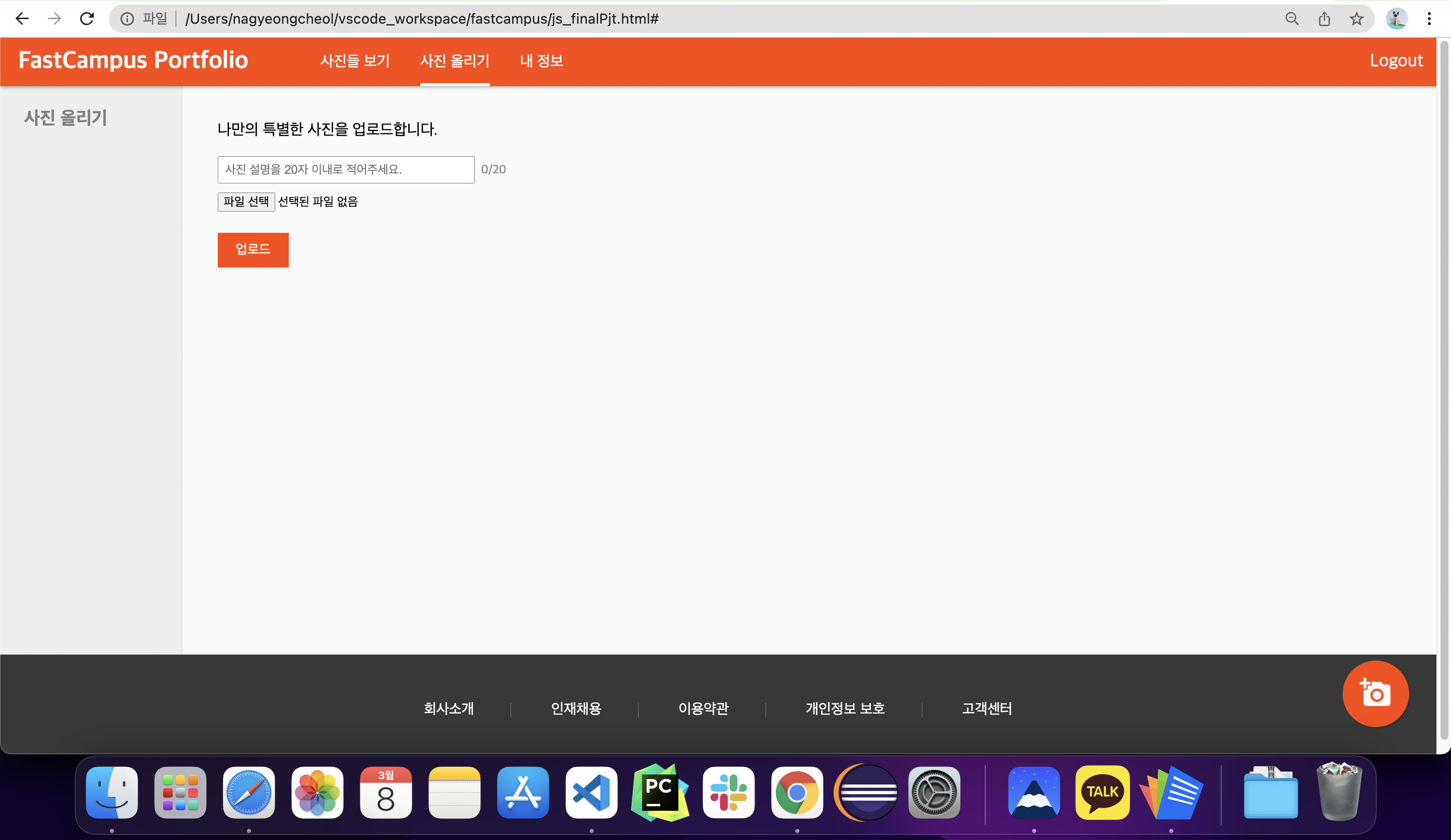The width and height of the screenshot is (1451, 840).
Task: Click the FastCampus Portfolio logo title
Action: (133, 60)
